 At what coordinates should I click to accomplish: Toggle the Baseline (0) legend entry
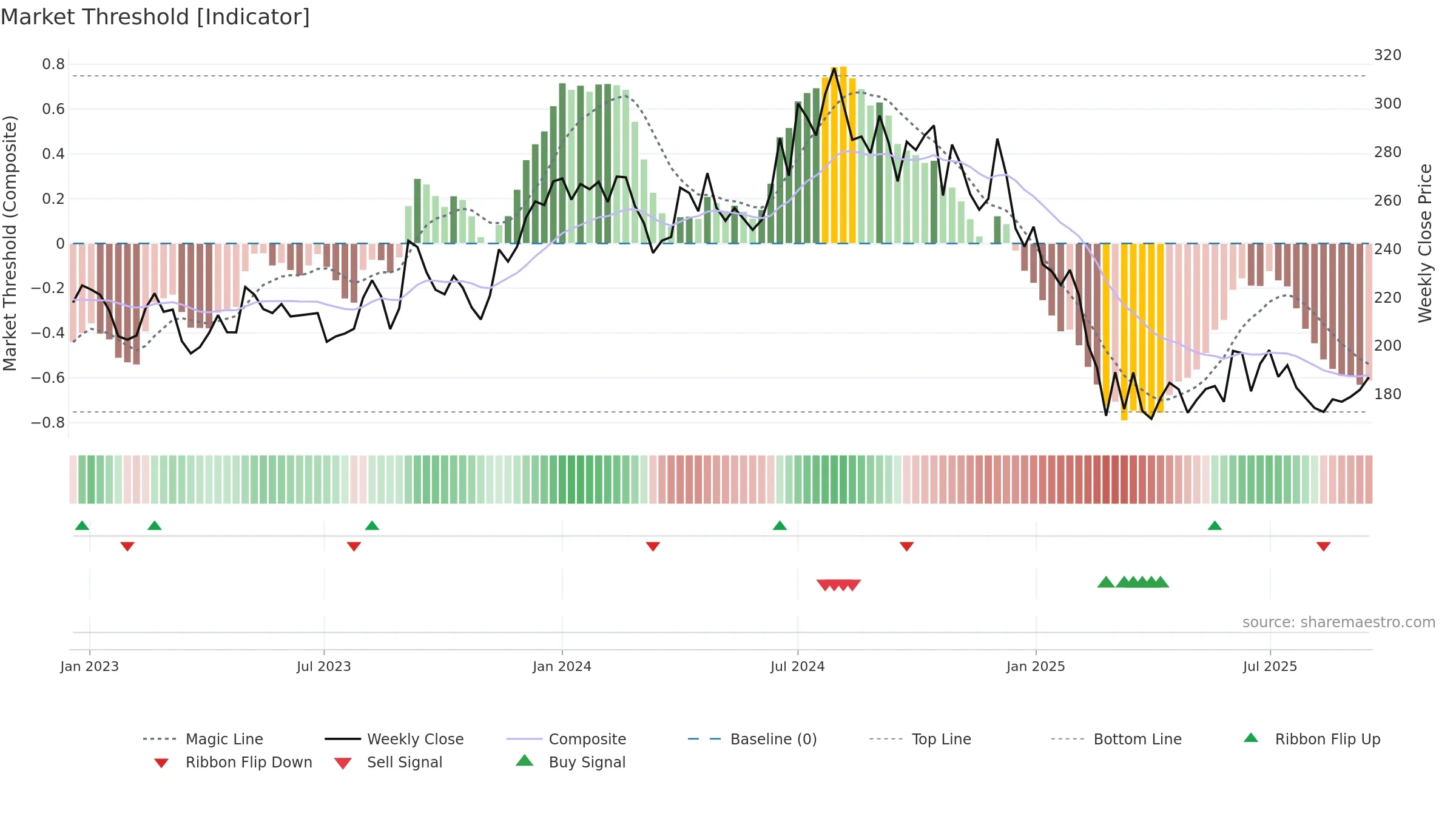pyautogui.click(x=752, y=739)
